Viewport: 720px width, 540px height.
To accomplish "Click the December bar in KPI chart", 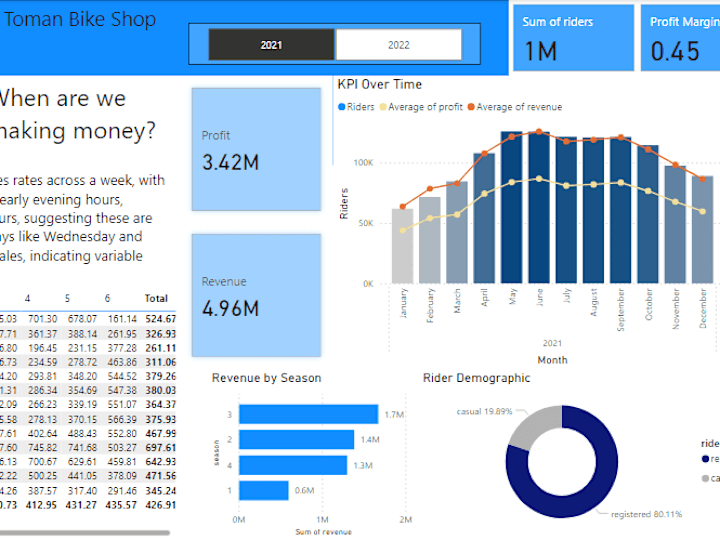I will coord(703,230).
